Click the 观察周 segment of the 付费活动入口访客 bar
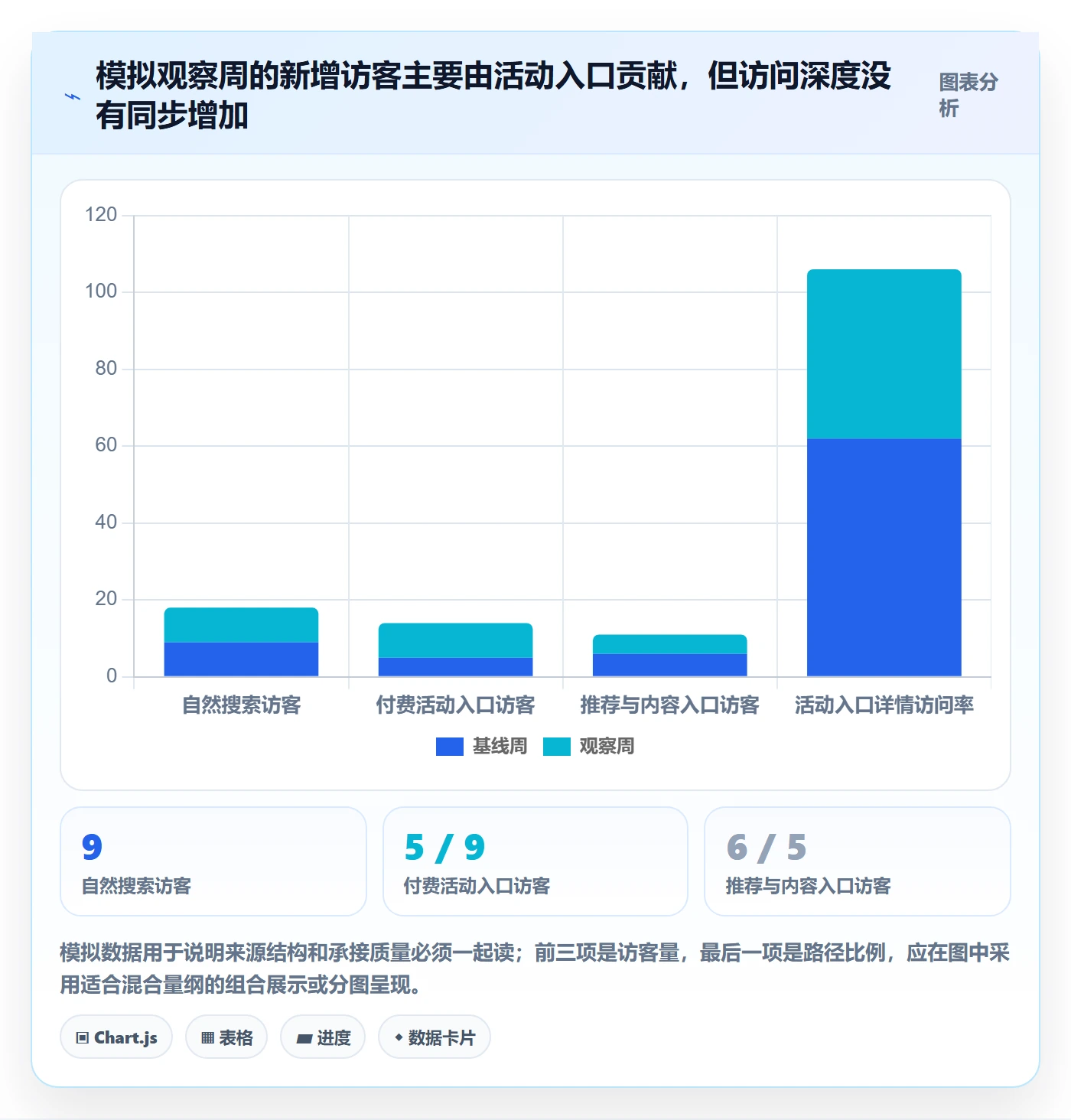 [455, 640]
